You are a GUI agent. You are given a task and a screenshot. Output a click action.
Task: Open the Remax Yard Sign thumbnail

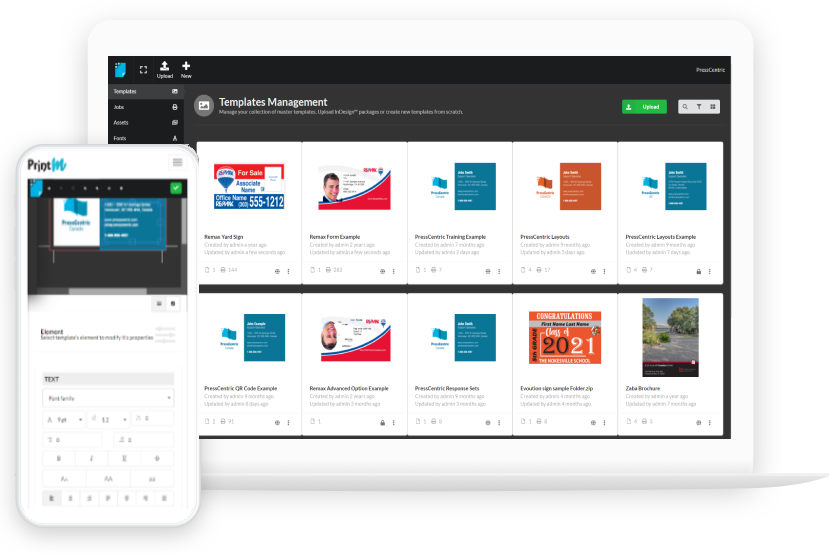(249, 186)
